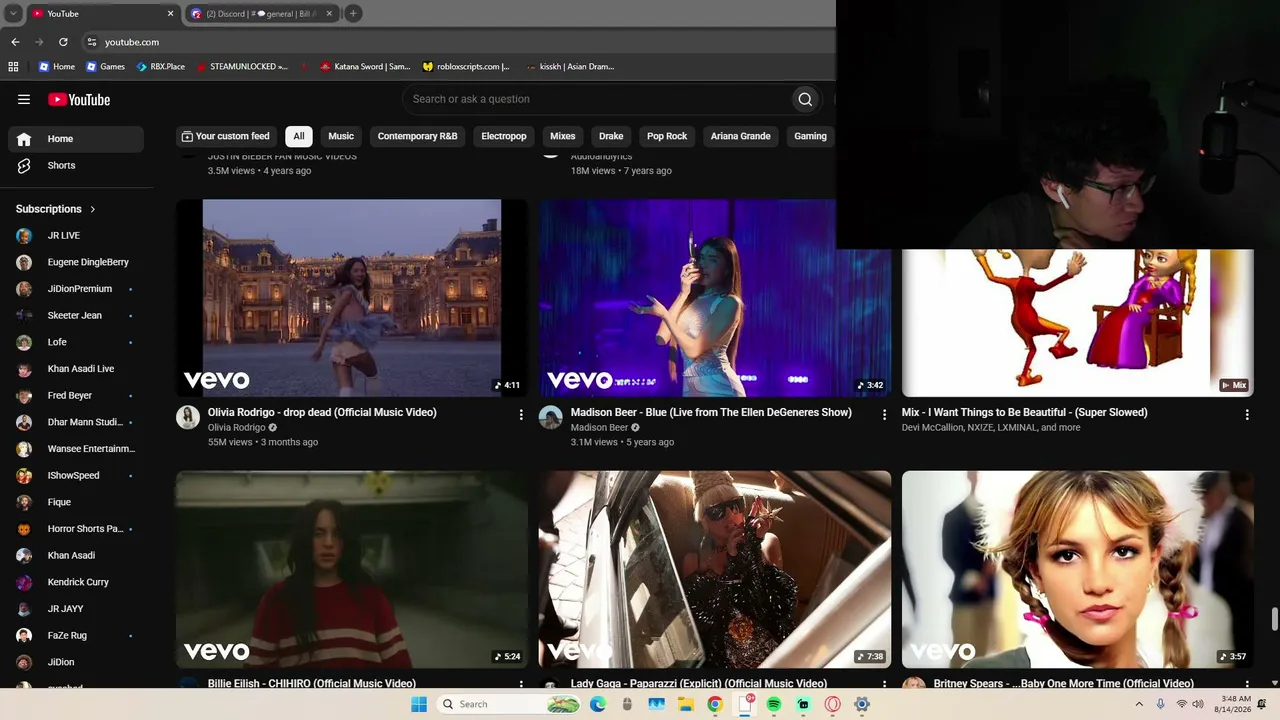Click the microphone icon in system tray
1280x720 pixels.
1160,704
